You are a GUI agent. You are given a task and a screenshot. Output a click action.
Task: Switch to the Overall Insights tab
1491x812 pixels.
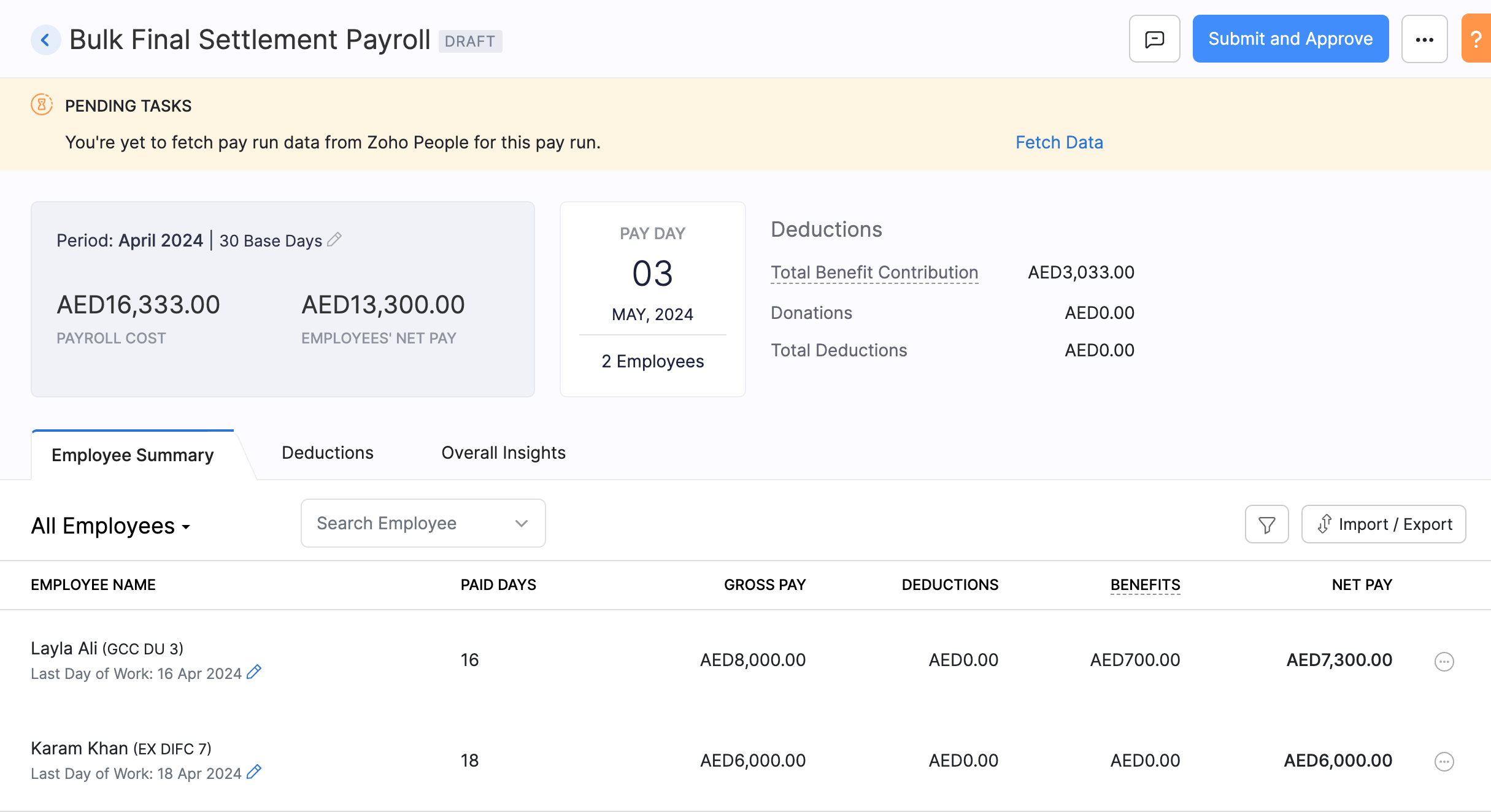coord(503,453)
